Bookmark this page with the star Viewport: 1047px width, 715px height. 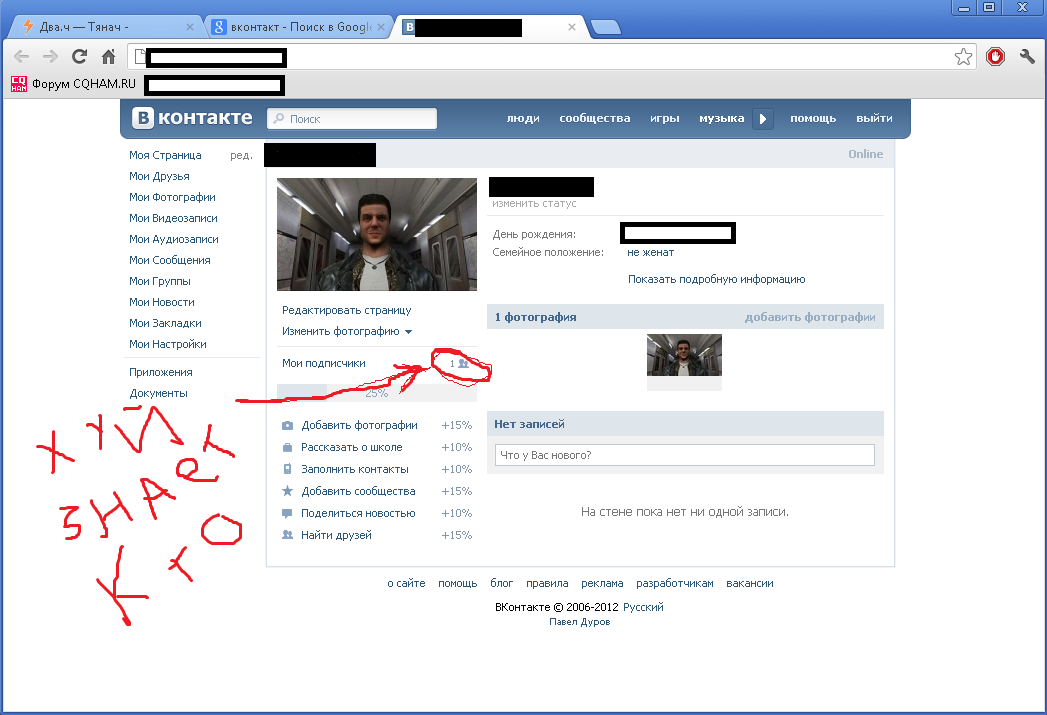pos(963,57)
